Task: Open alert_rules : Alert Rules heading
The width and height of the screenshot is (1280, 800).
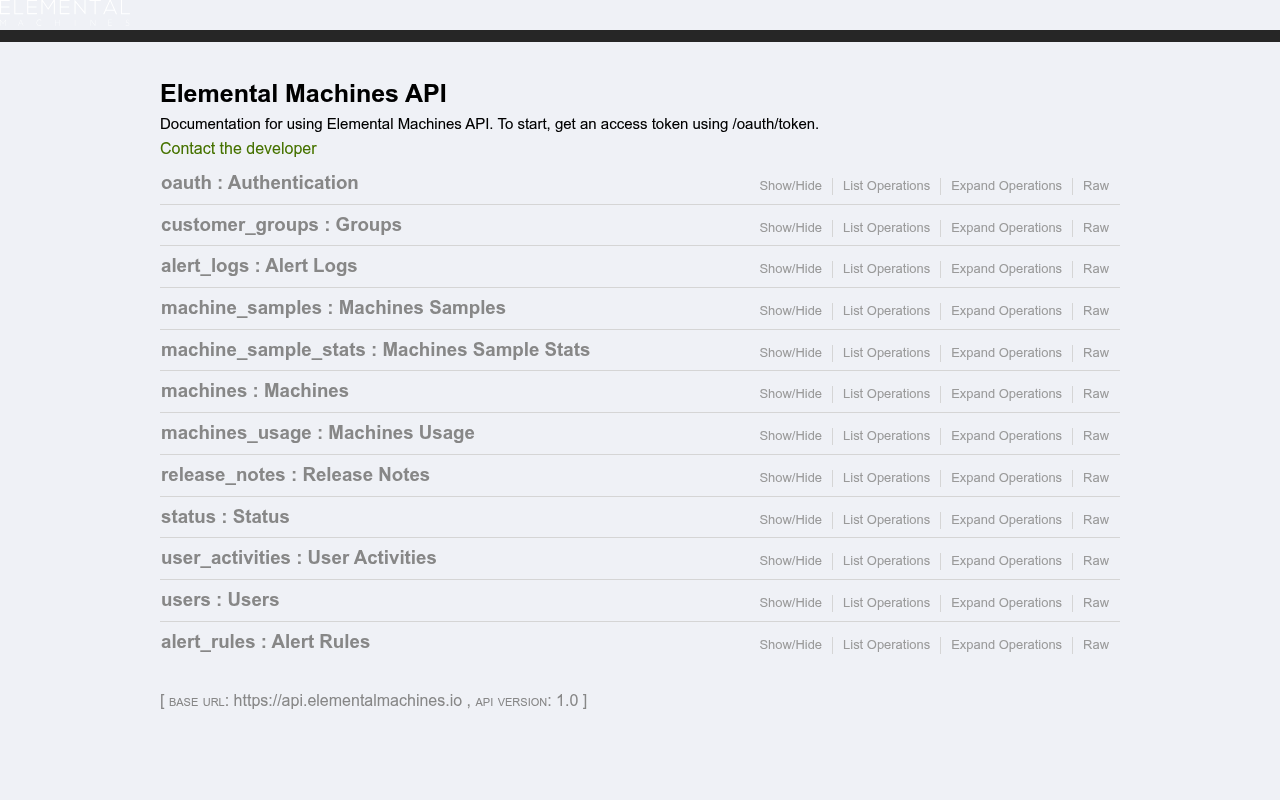Action: pos(265,642)
